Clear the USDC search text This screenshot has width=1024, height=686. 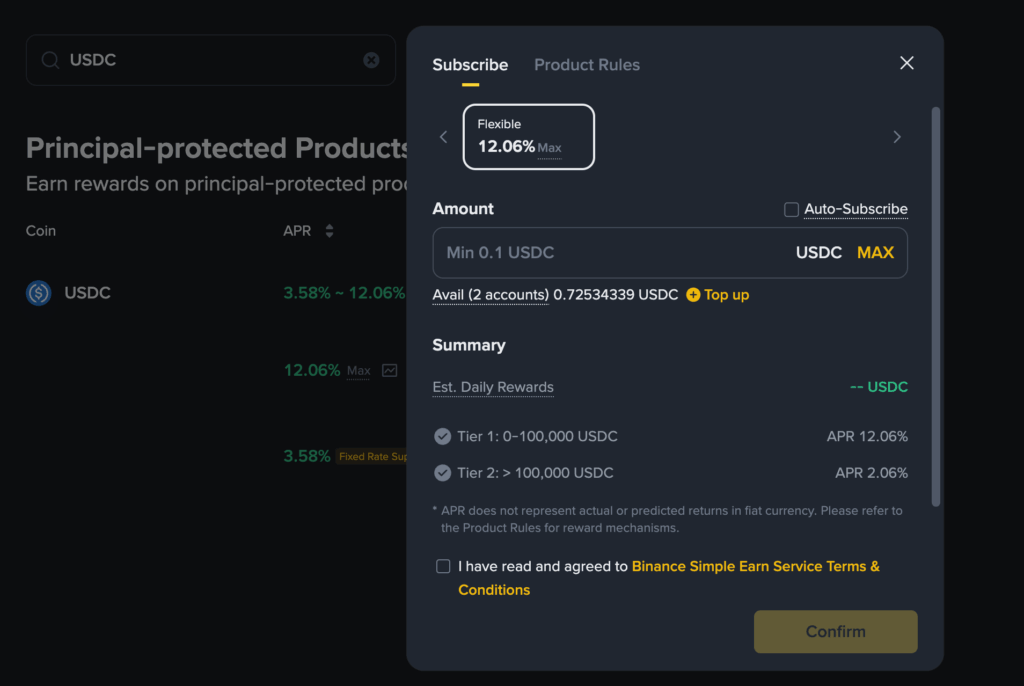371,60
